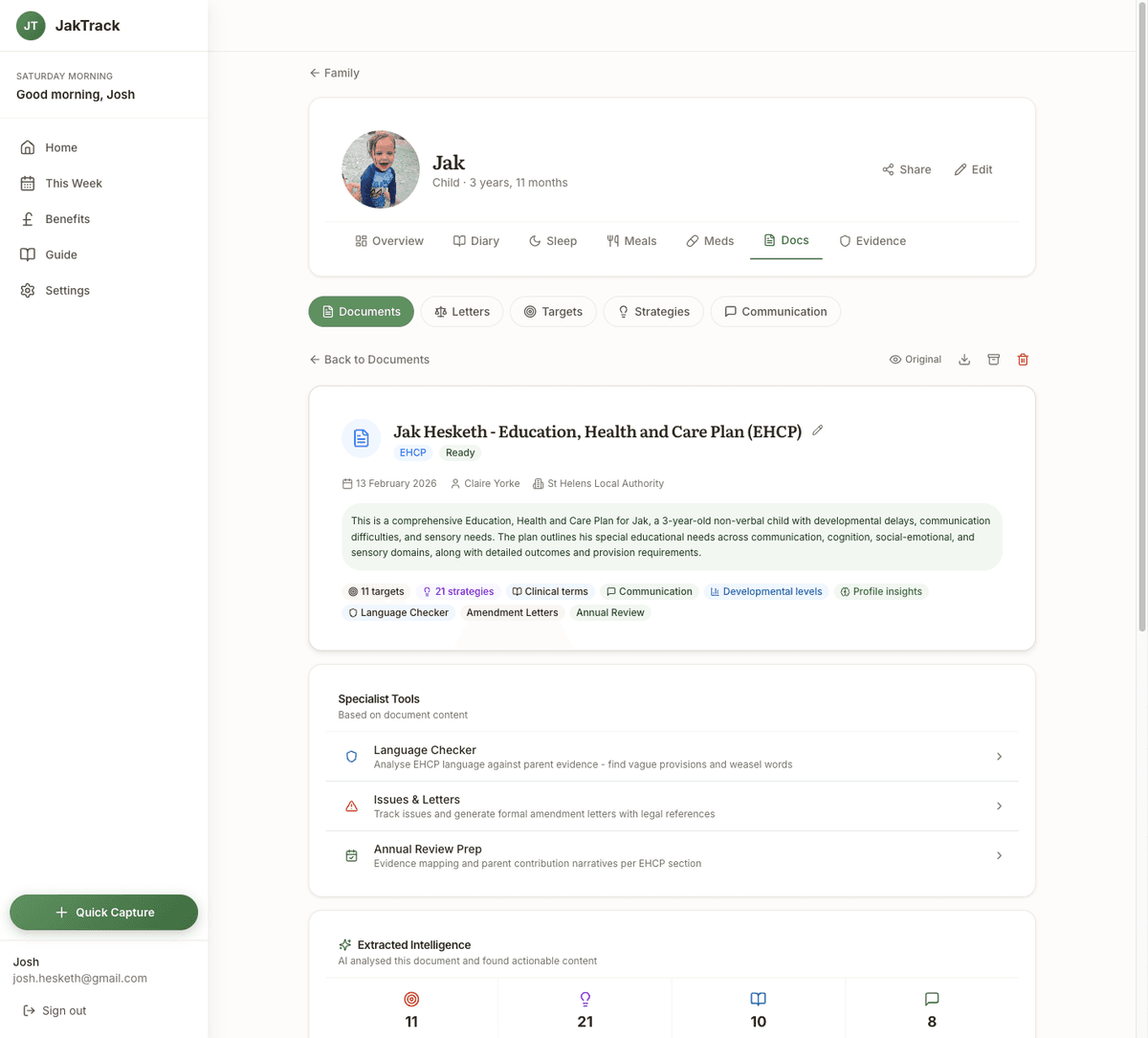Click the Developmental levels tag
Screen dimensions: 1148x1038
765,591
